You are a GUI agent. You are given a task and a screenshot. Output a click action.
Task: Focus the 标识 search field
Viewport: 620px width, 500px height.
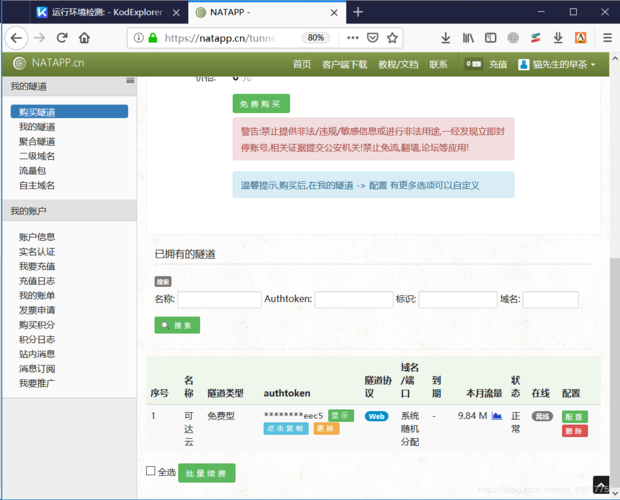click(458, 300)
